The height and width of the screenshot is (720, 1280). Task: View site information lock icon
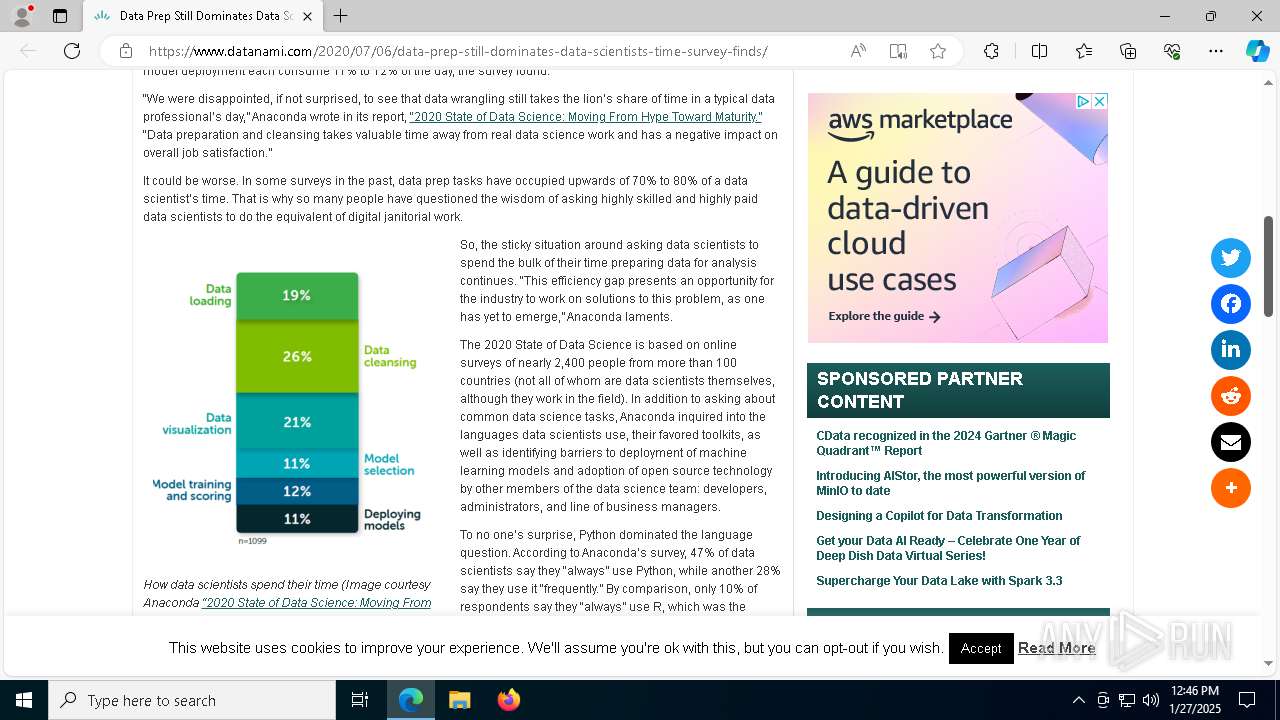pyautogui.click(x=125, y=51)
